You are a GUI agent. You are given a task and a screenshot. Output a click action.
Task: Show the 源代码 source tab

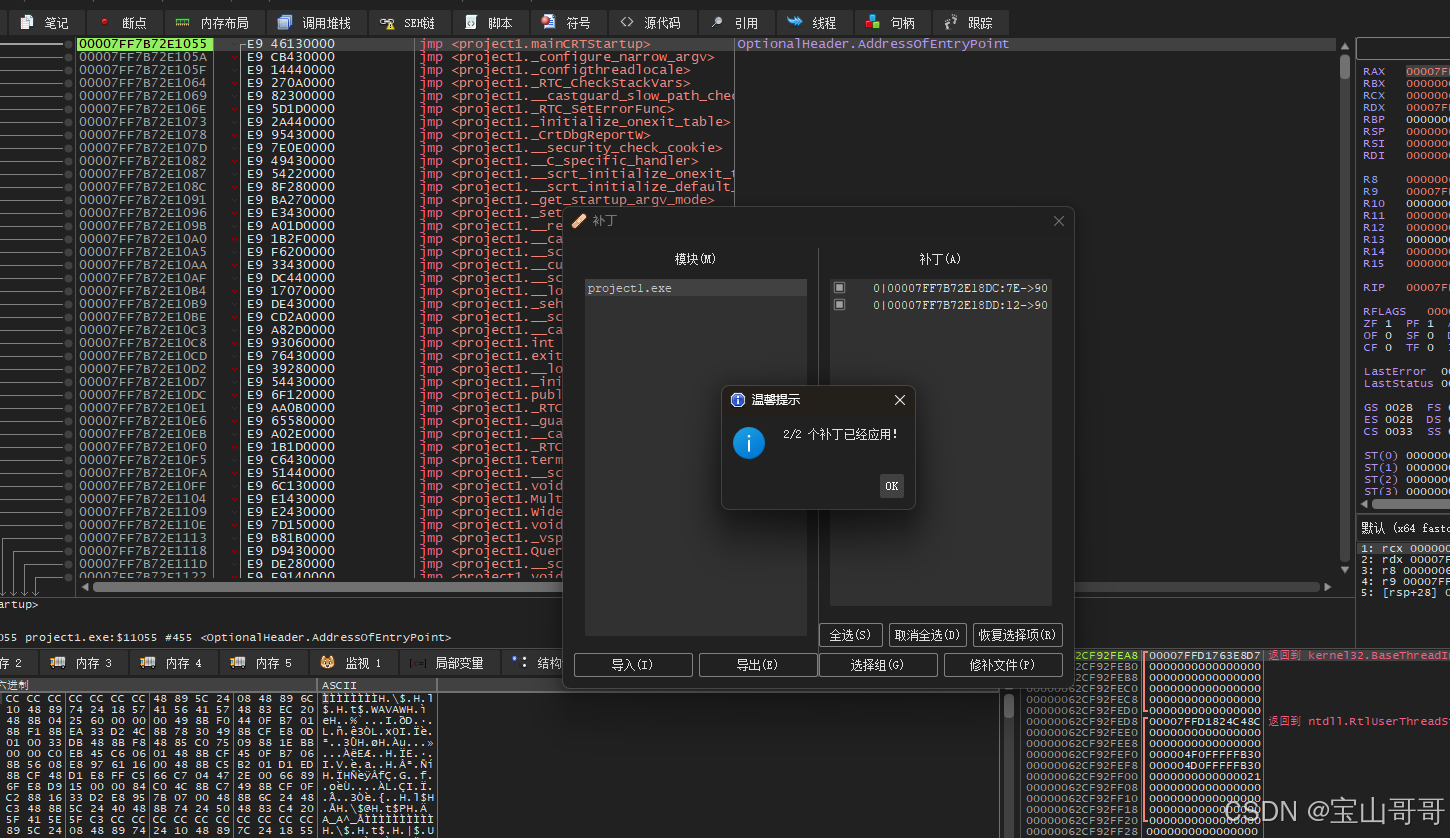point(651,22)
